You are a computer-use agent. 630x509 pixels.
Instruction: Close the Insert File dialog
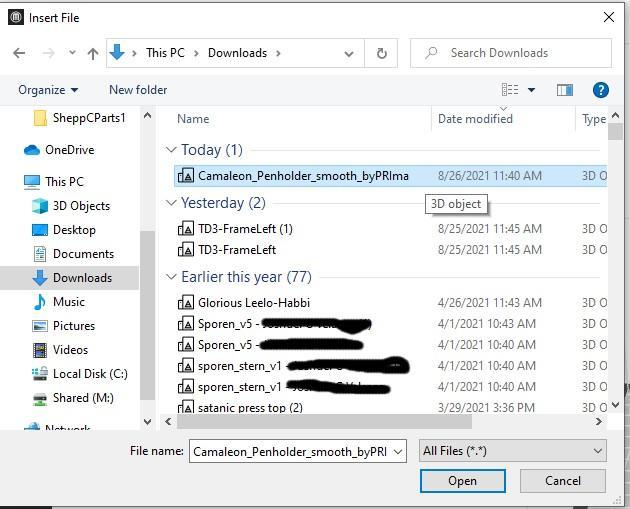(x=609, y=17)
